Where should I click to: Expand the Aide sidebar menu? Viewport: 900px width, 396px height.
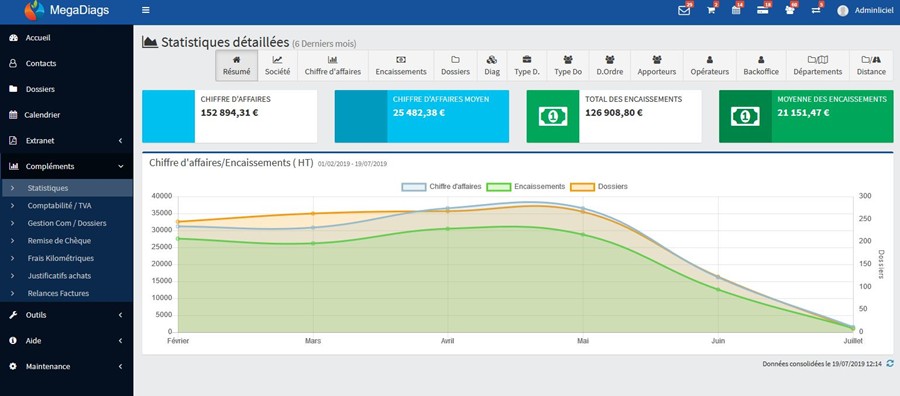[x=67, y=341]
